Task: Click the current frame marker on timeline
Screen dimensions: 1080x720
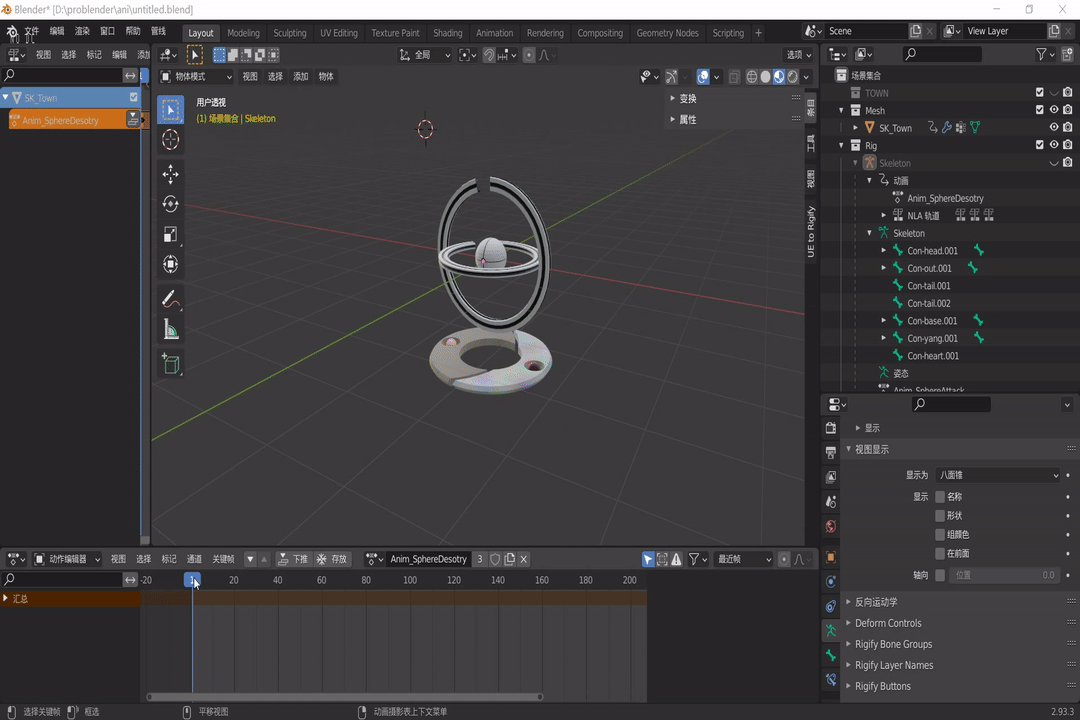Action: 192,579
